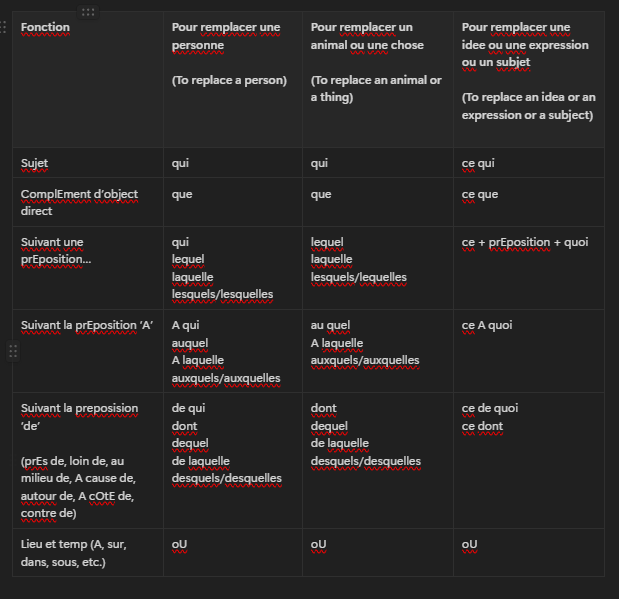Viewport: 619px width, 599px height.
Task: Click the 'Suivant la prEposition 'A'' cell
Action: (x=88, y=351)
